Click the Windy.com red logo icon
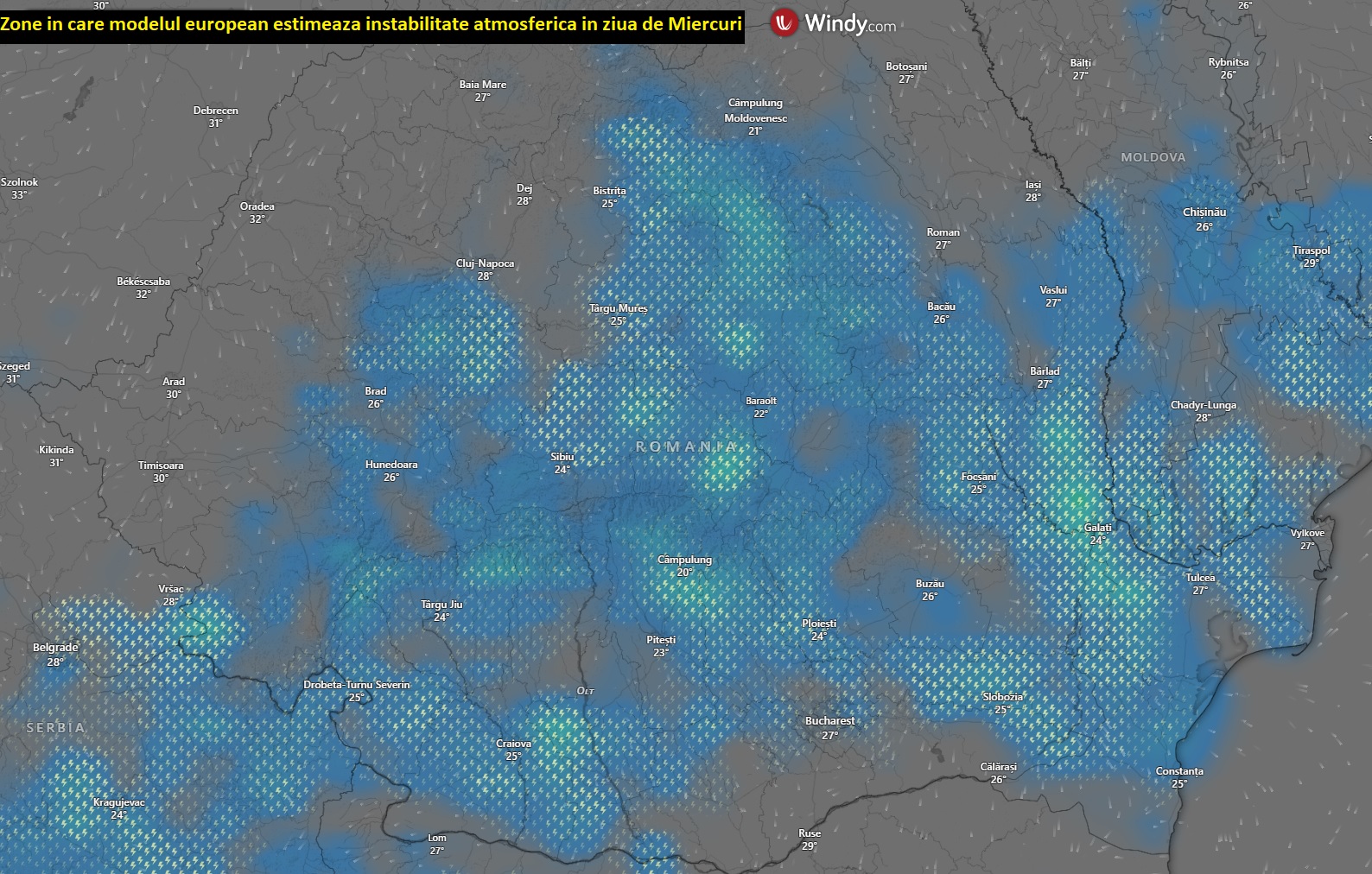 click(784, 23)
